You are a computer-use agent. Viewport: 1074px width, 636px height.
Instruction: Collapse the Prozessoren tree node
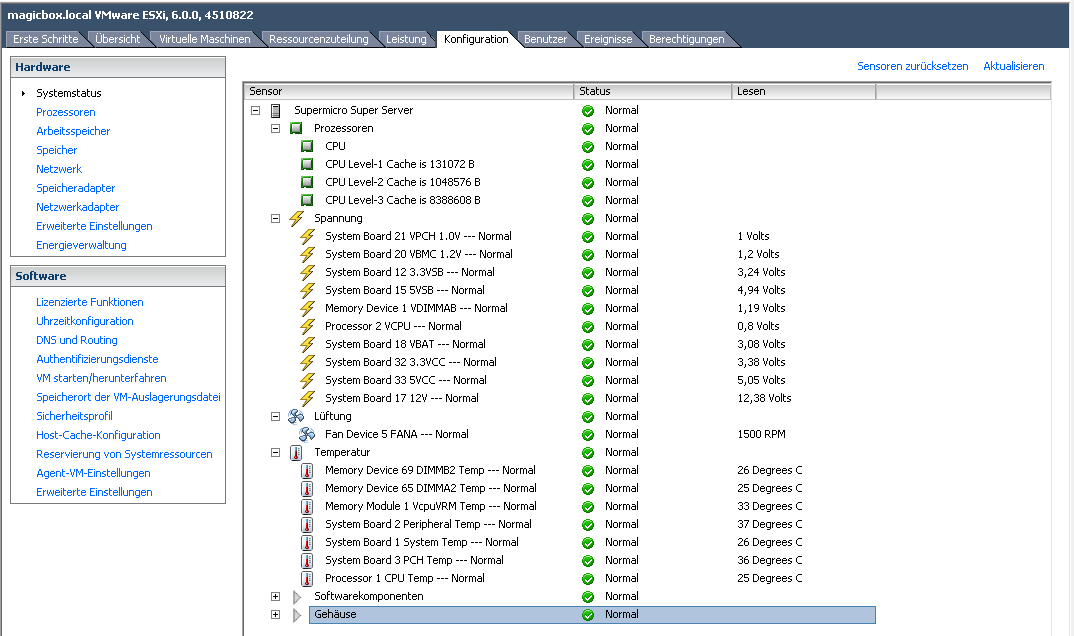(x=275, y=128)
